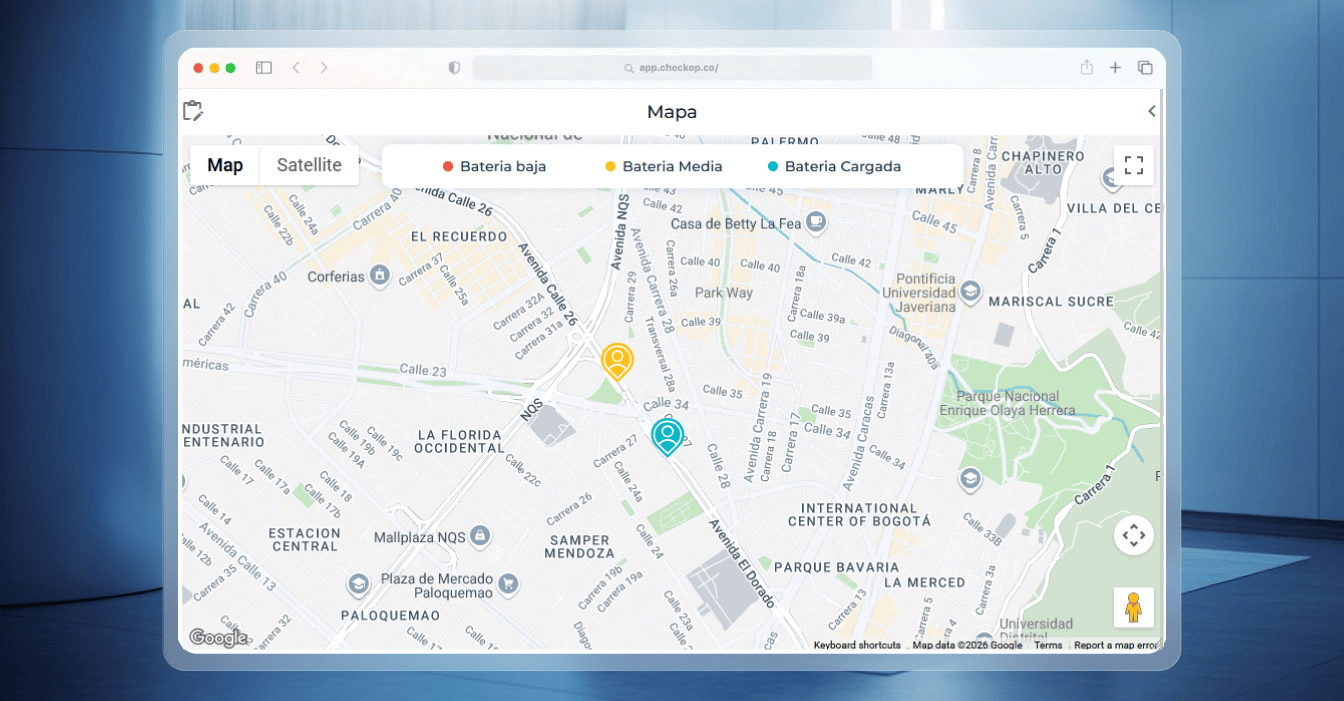Open the clipboard edit icon beside Mapa
The width and height of the screenshot is (1344, 701).
click(193, 111)
